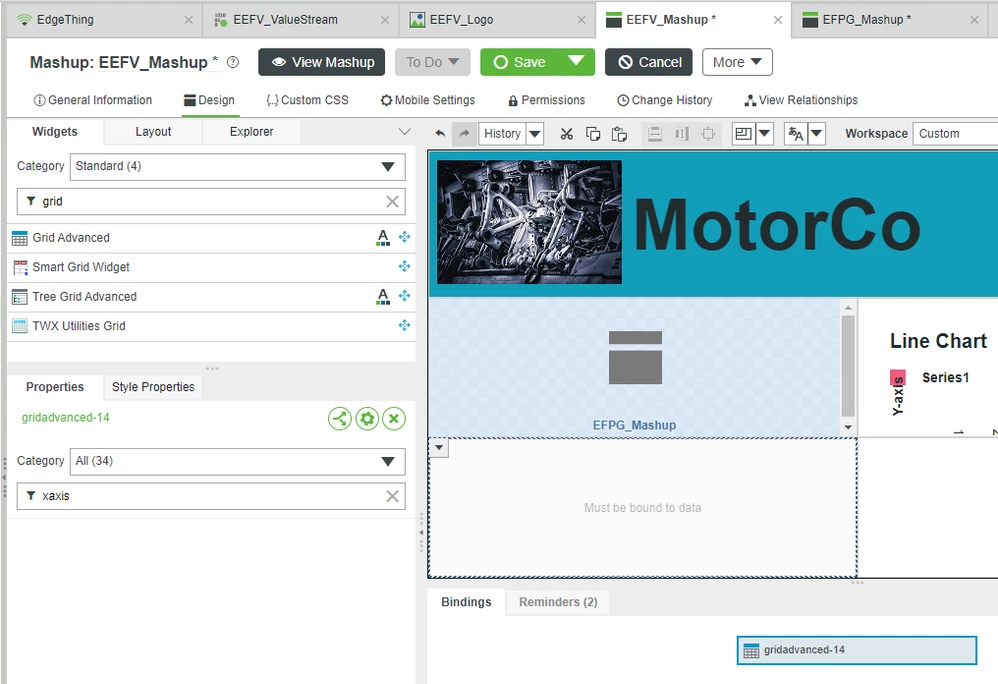Click the contained mashup scroll down arrow
This screenshot has height=684, width=998.
click(x=848, y=428)
